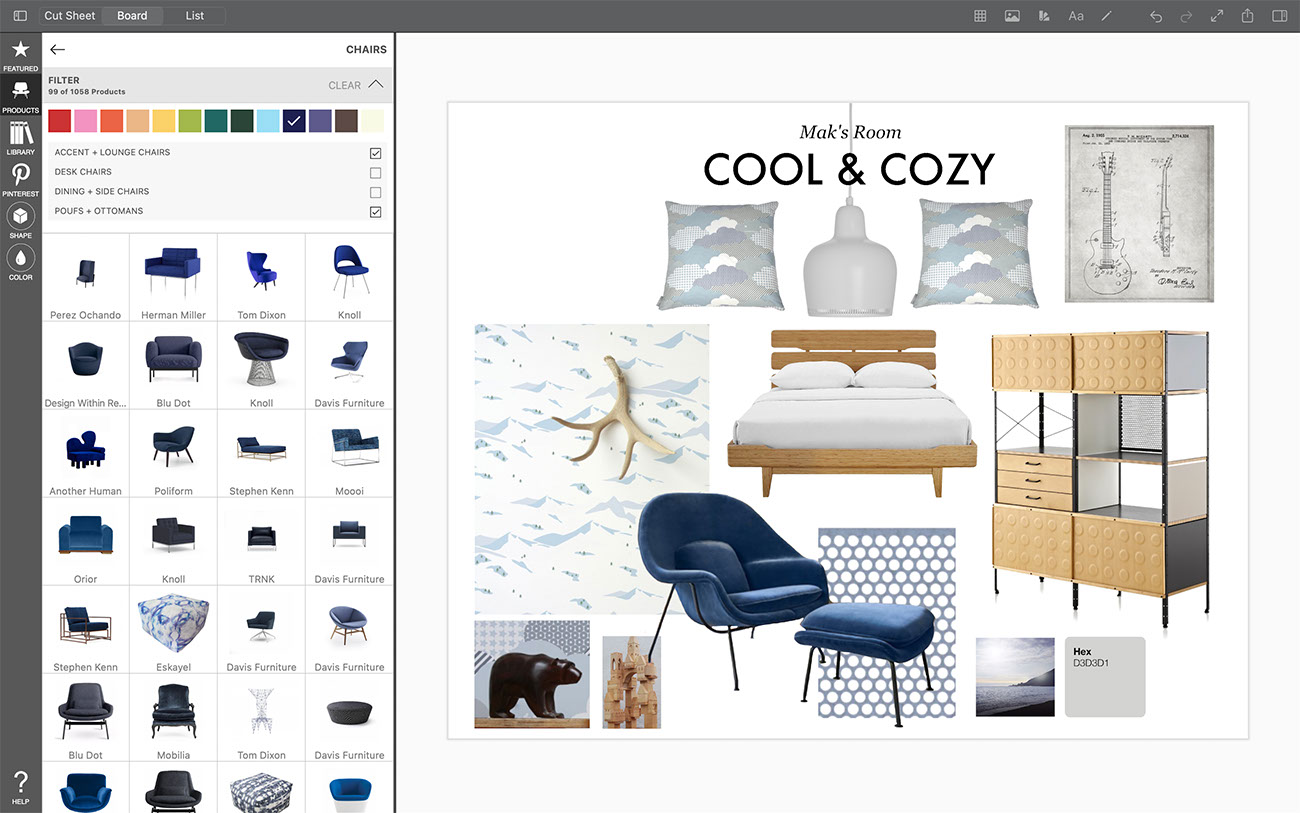This screenshot has height=813, width=1300.
Task: Collapse the Filter panel with chevron
Action: tap(376, 85)
